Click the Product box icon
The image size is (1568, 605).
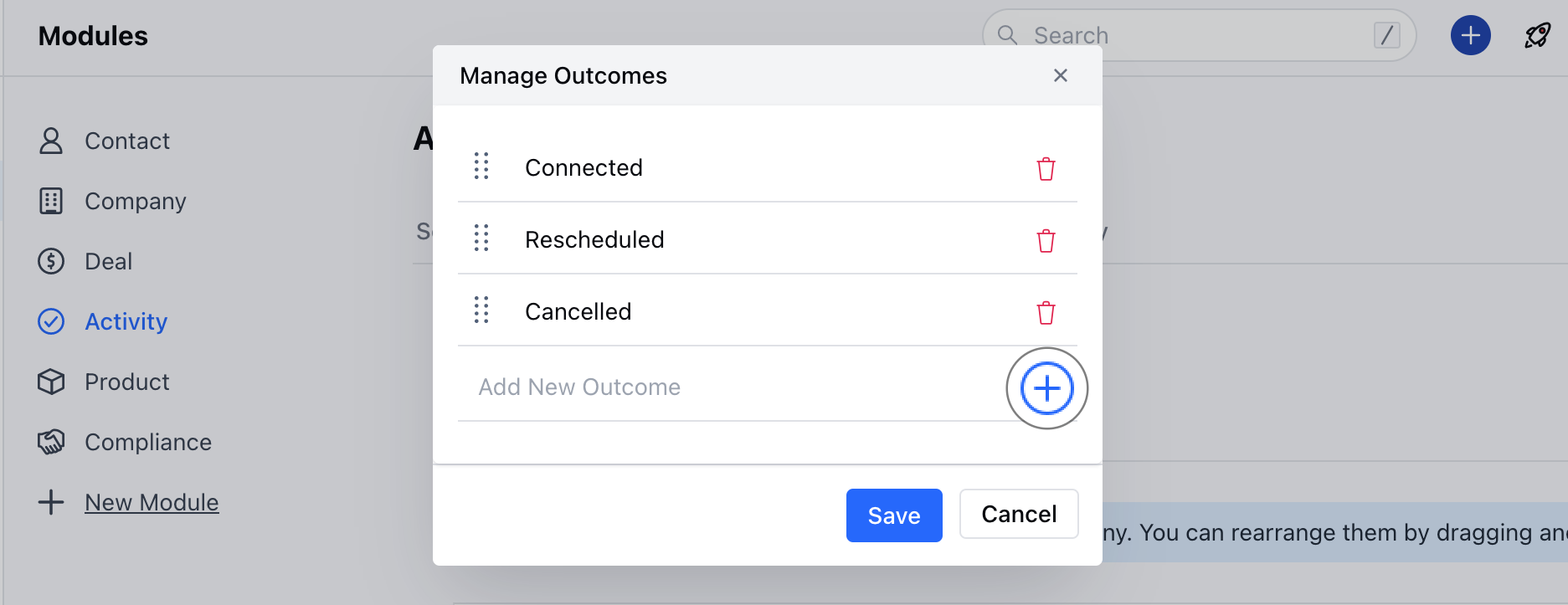51,382
